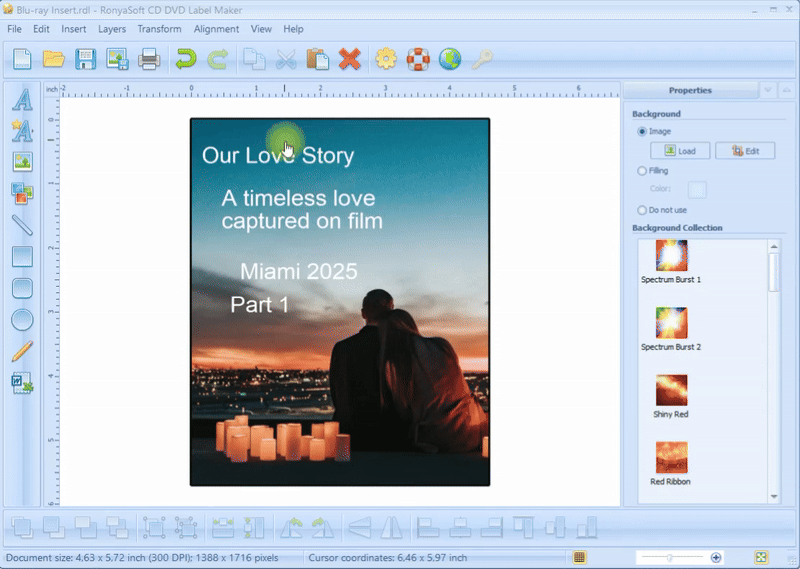Collapse the Properties panel with up-arrow
Screen dimensions: 800x569
point(785,90)
